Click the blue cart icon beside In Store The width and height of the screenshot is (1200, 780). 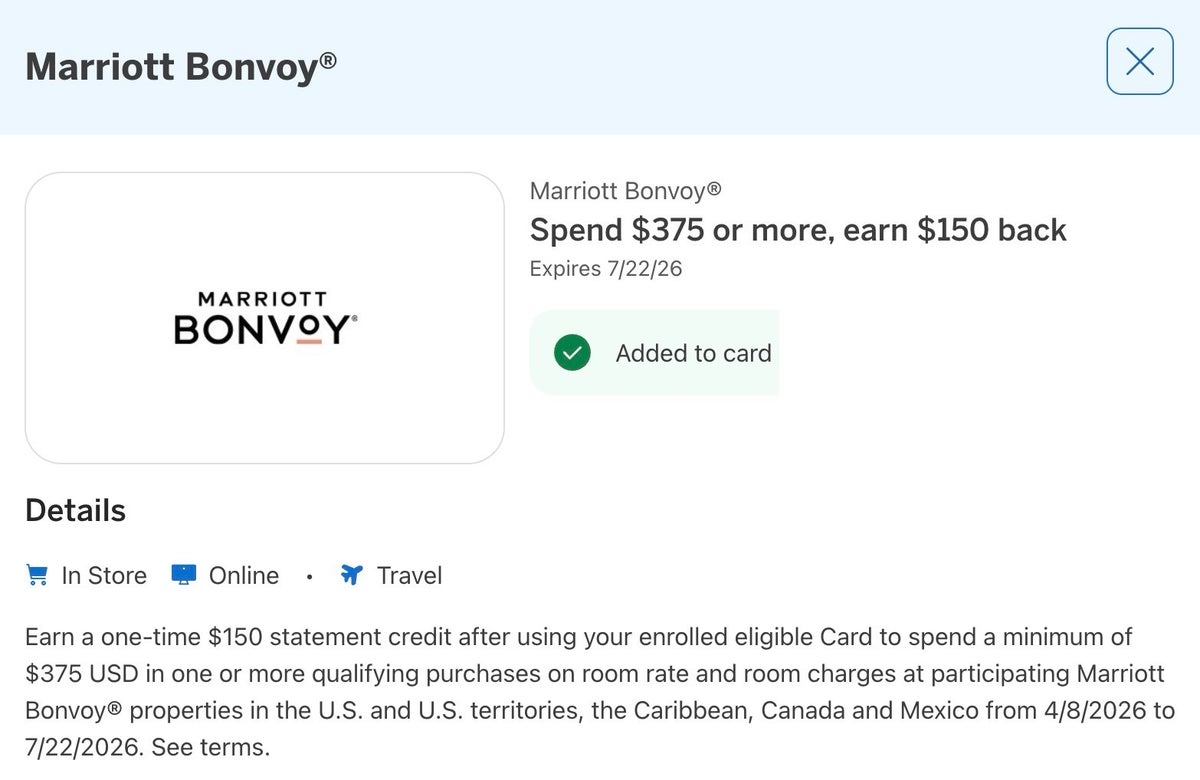[x=36, y=575]
